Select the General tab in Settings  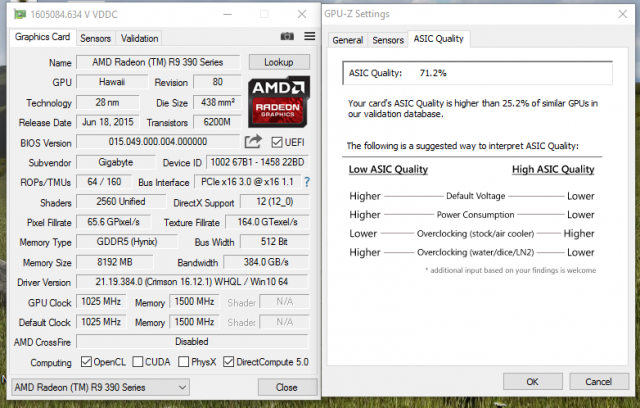click(x=347, y=40)
